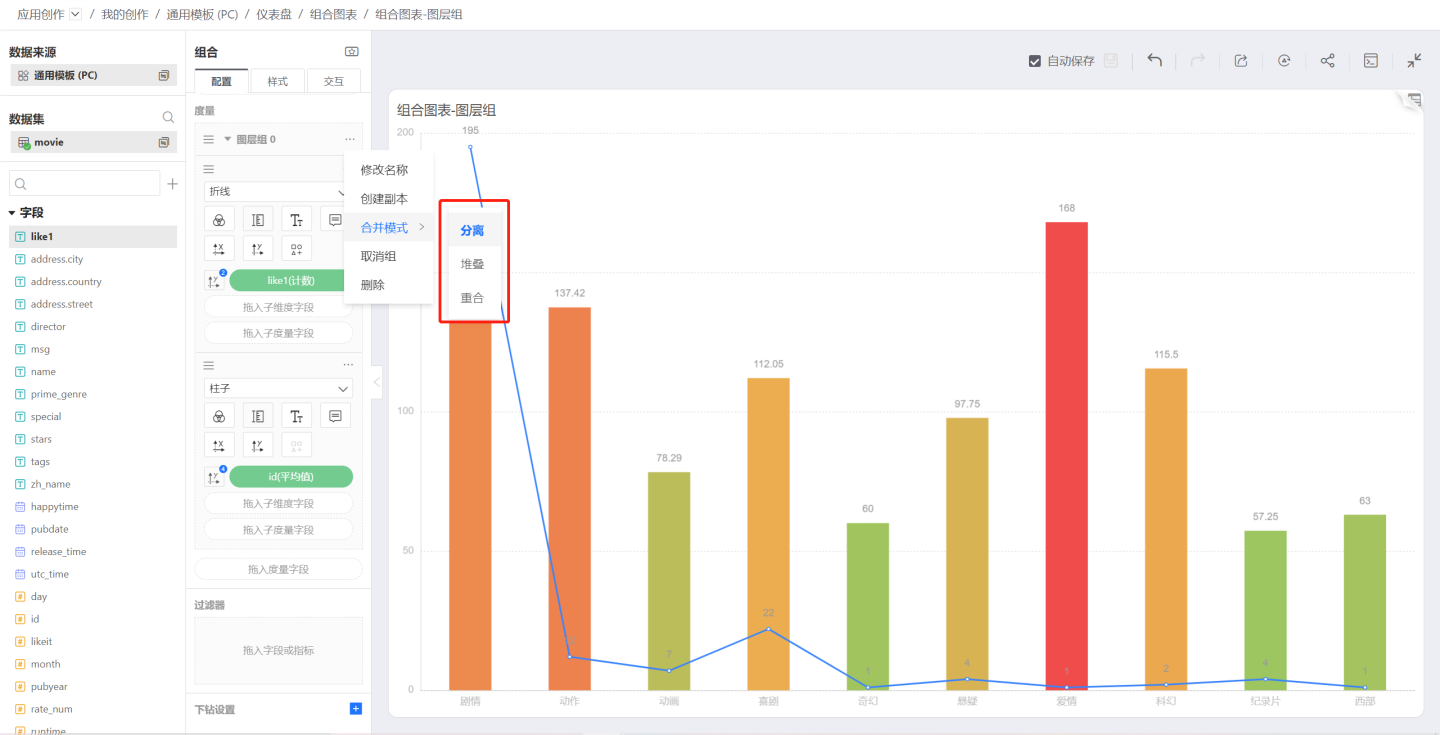1440x735 pixels.
Task: Collapse the 图层组 0 layer group
Action: coord(227,140)
